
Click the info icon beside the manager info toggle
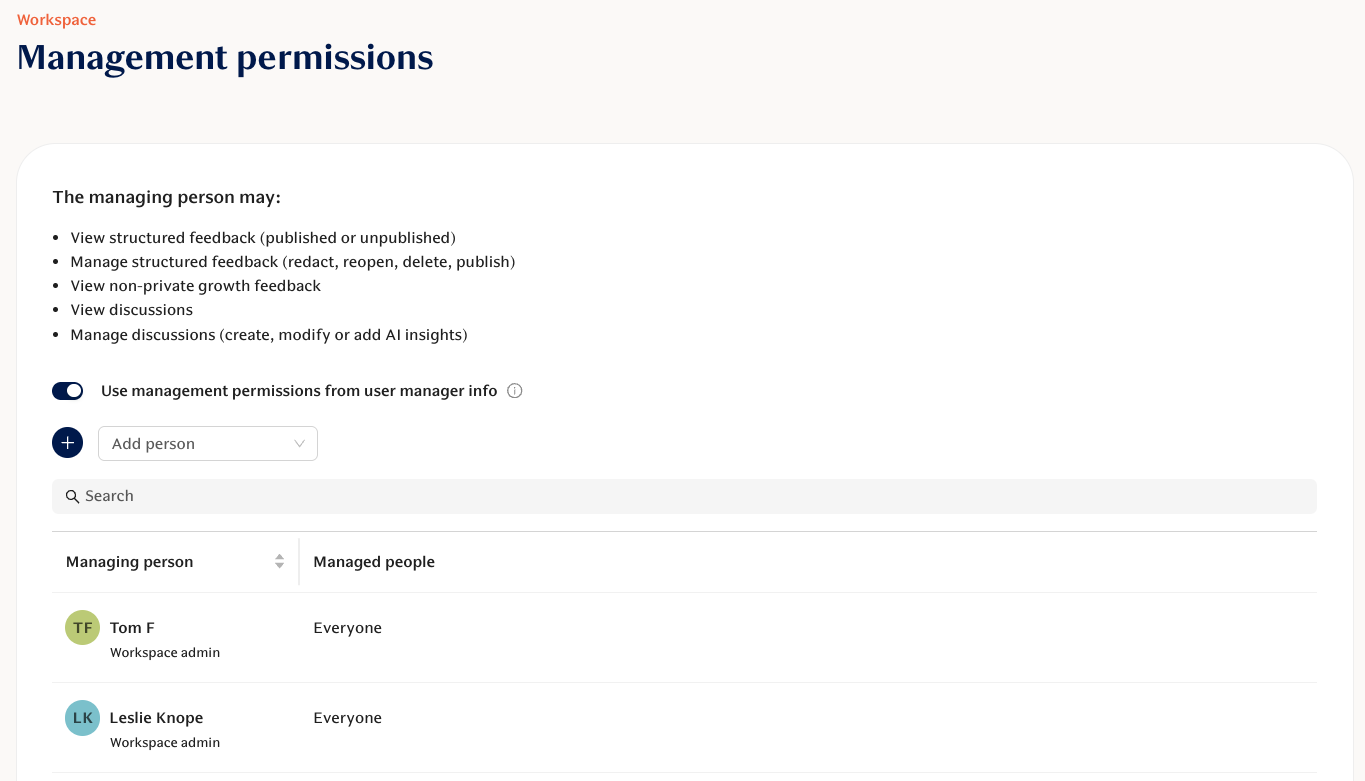(x=515, y=391)
